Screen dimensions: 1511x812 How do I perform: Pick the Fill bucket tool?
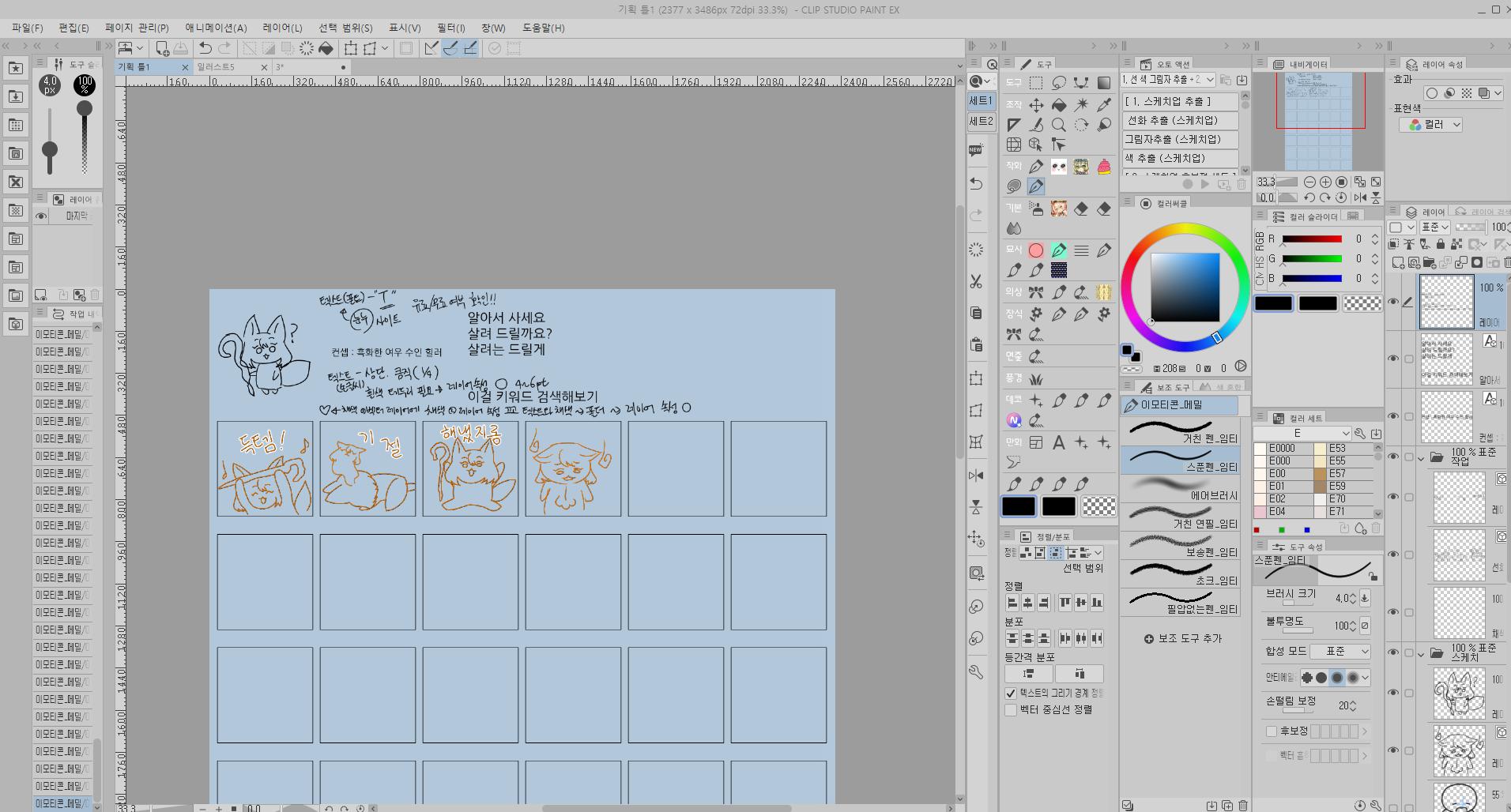coord(1059,105)
